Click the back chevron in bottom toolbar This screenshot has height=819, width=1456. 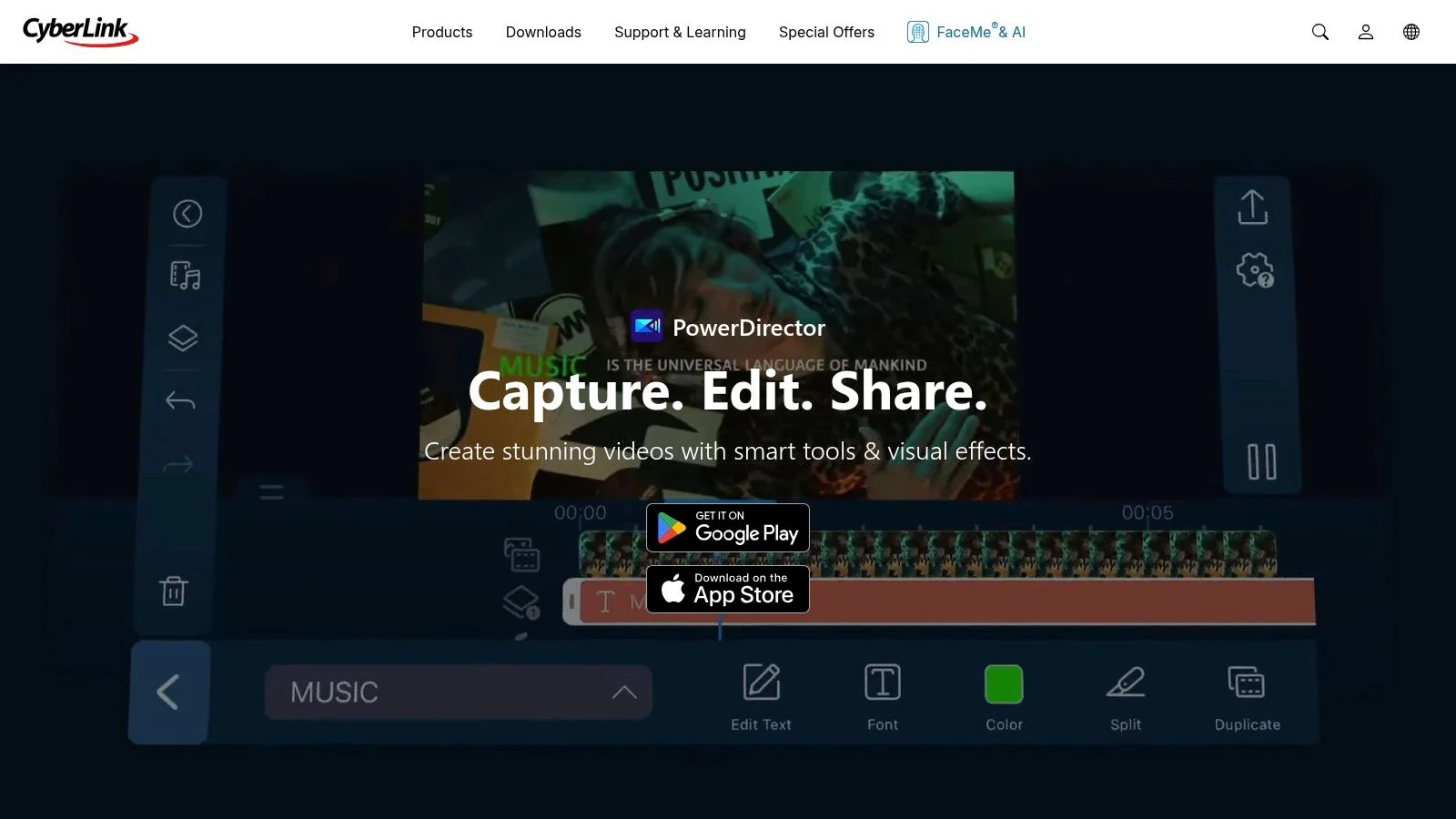pos(168,693)
